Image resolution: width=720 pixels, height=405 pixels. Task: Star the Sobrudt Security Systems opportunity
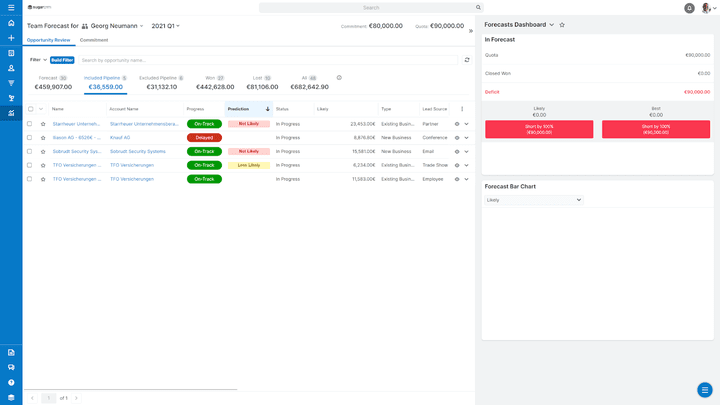point(43,151)
